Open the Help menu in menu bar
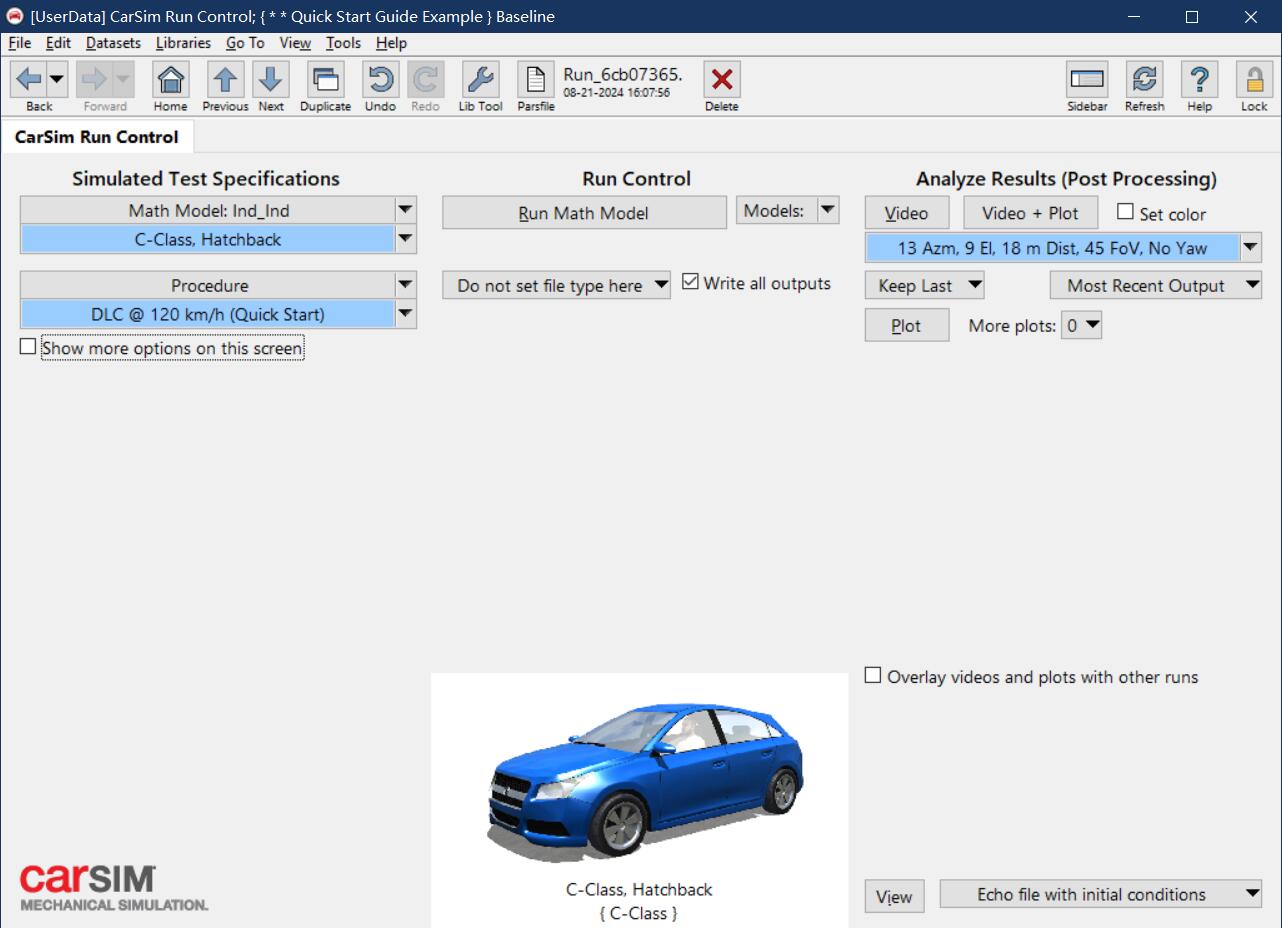Viewport: 1282px width, 928px height. 391,43
